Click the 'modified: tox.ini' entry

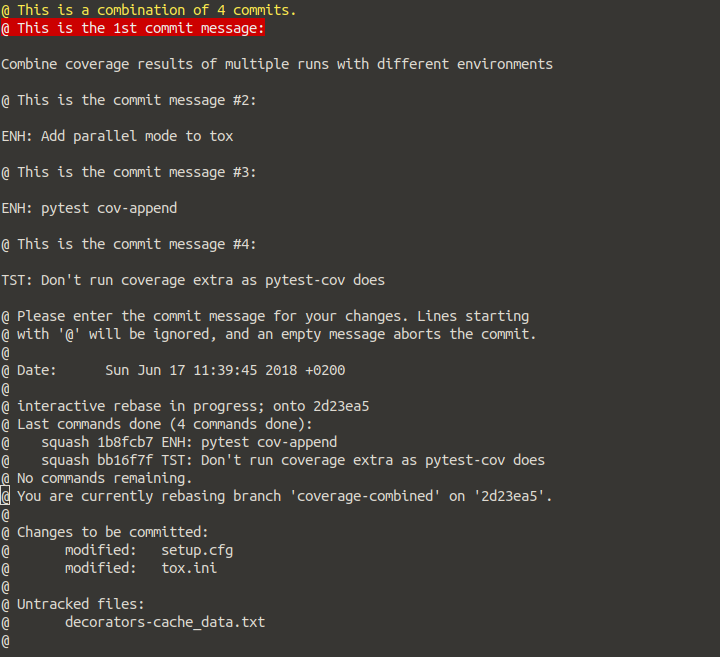point(141,568)
